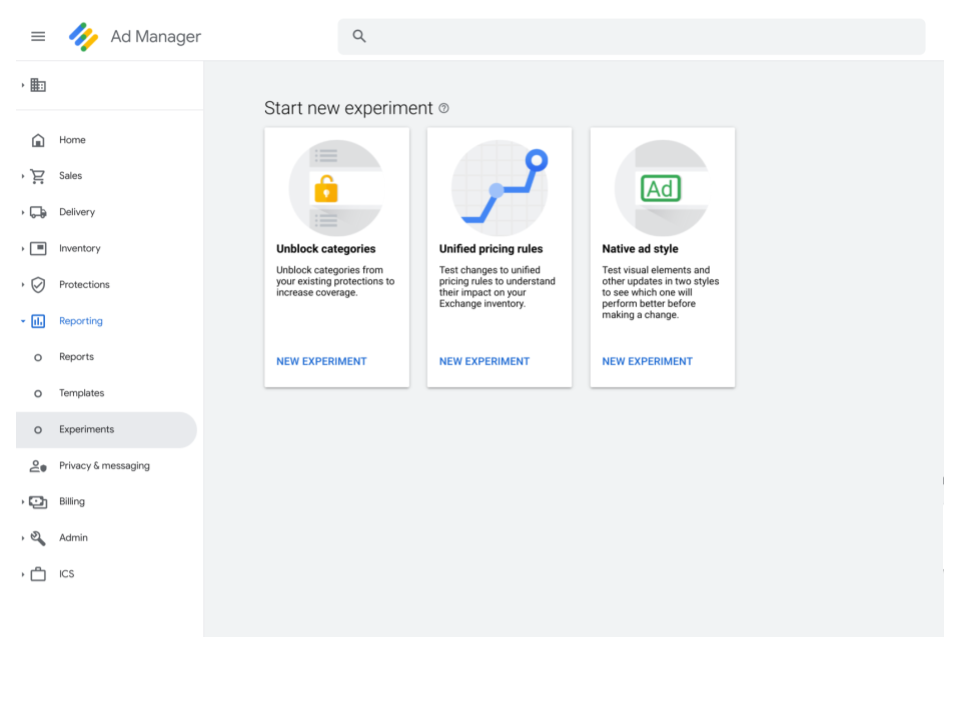
Task: Expand the Admin section arrow
Action: 23,538
